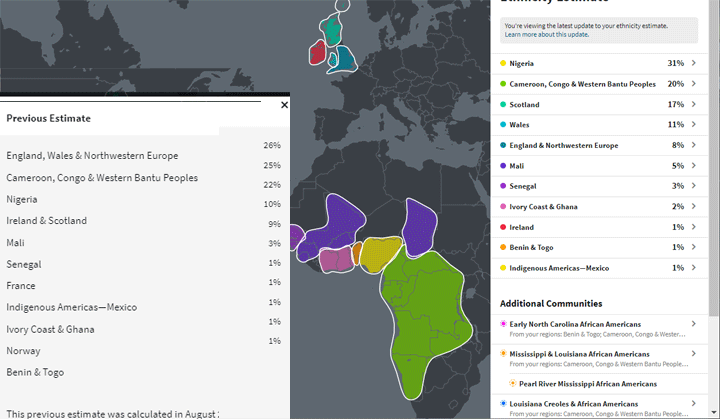Click yellow Indigenous Americas—Mexico dot

click(x=503, y=268)
